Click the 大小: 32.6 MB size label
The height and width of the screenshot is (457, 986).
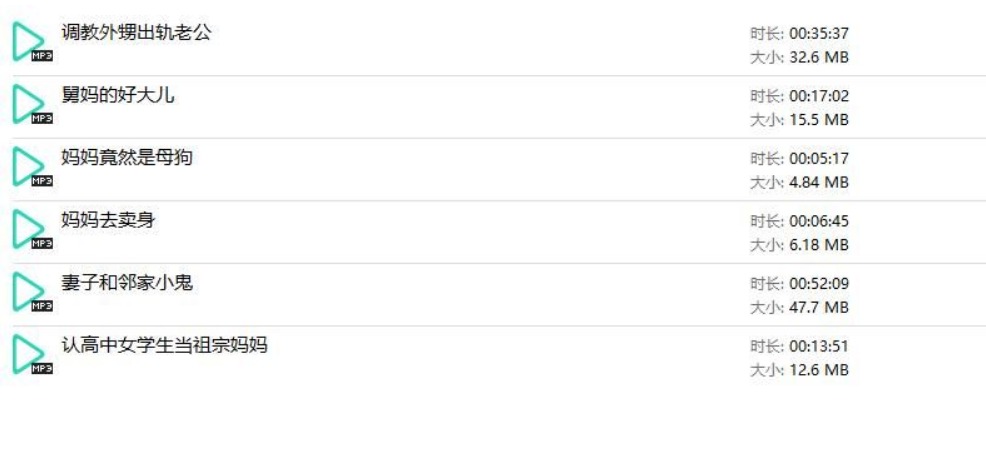click(x=799, y=57)
